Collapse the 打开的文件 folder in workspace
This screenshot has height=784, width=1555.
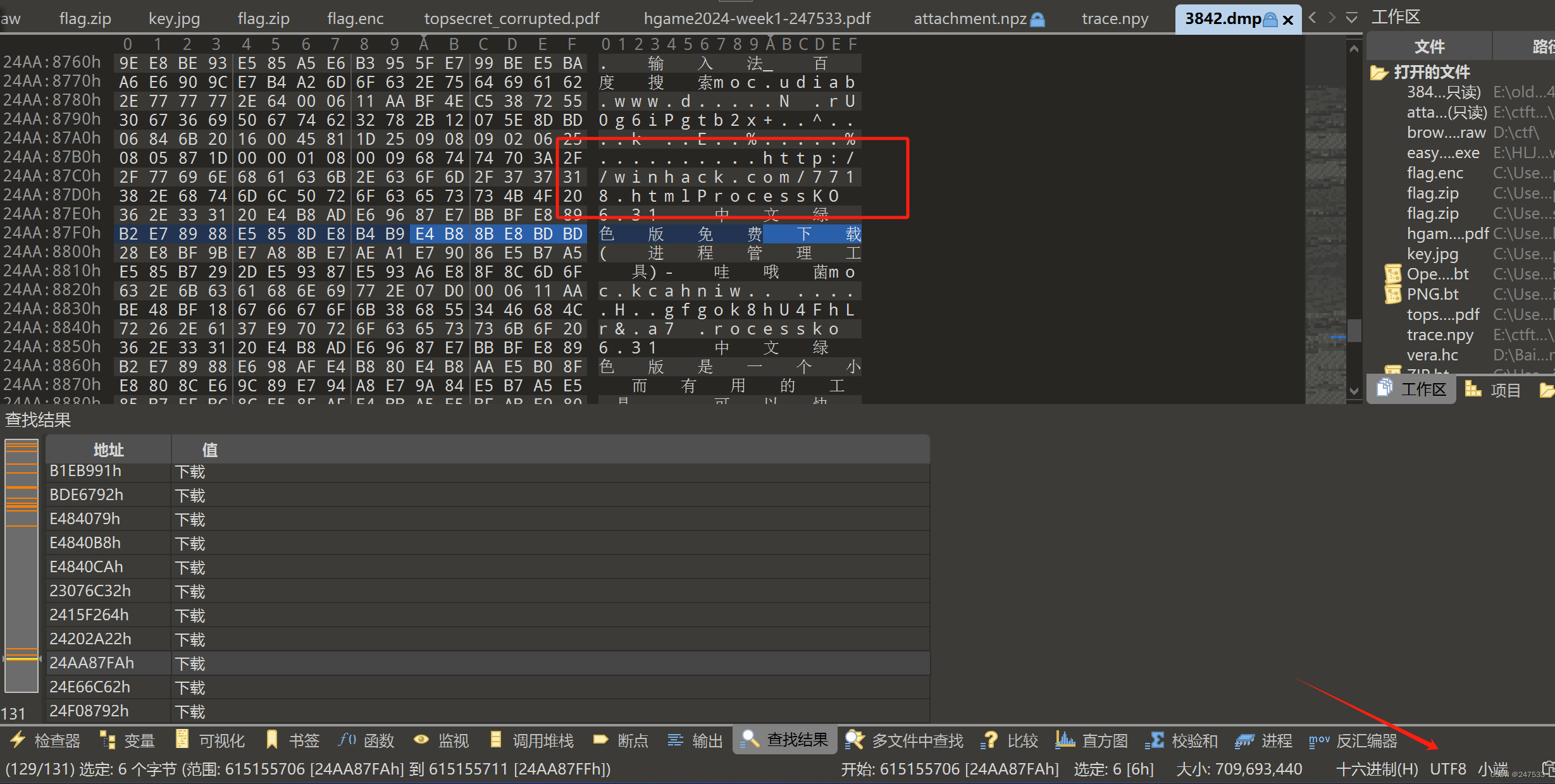pyautogui.click(x=1379, y=73)
